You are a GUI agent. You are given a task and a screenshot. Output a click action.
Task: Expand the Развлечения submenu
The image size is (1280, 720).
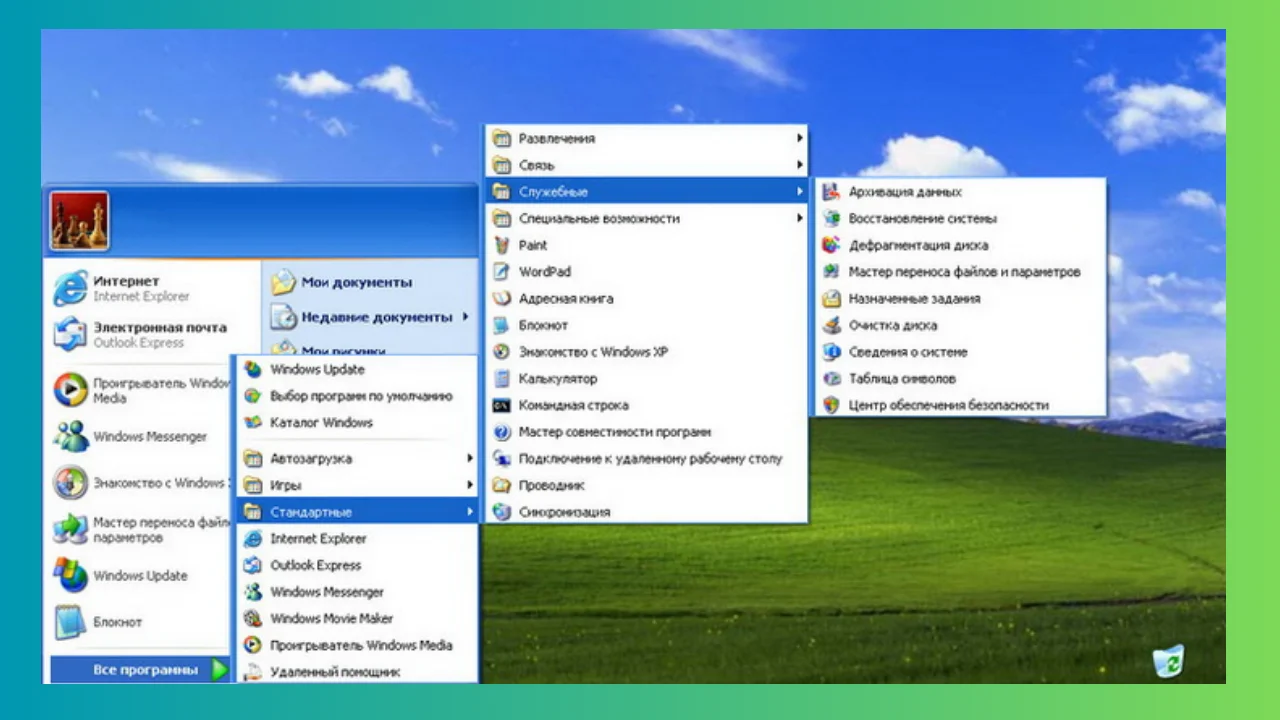coord(646,139)
